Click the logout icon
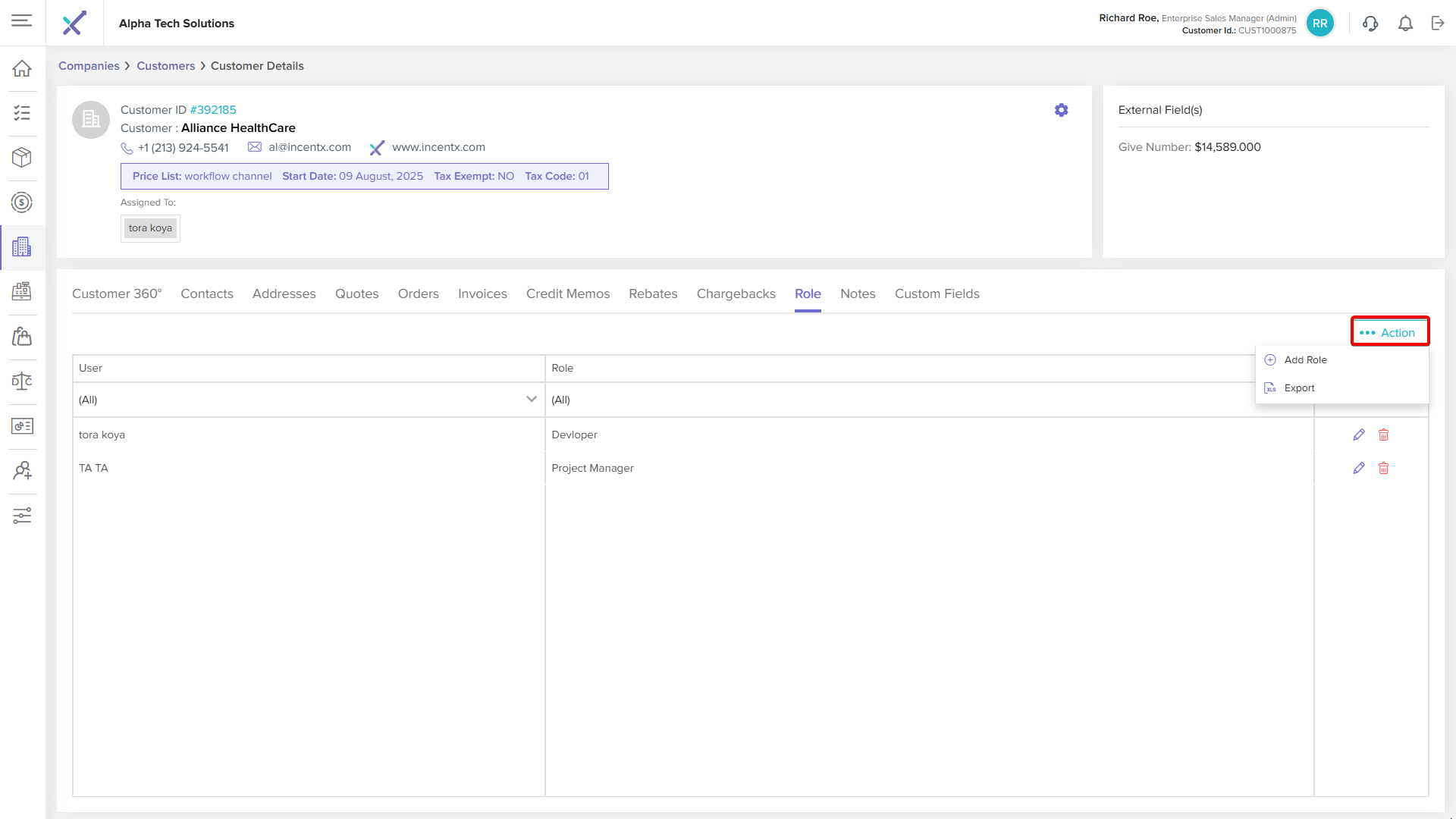1456x819 pixels. pyautogui.click(x=1438, y=24)
